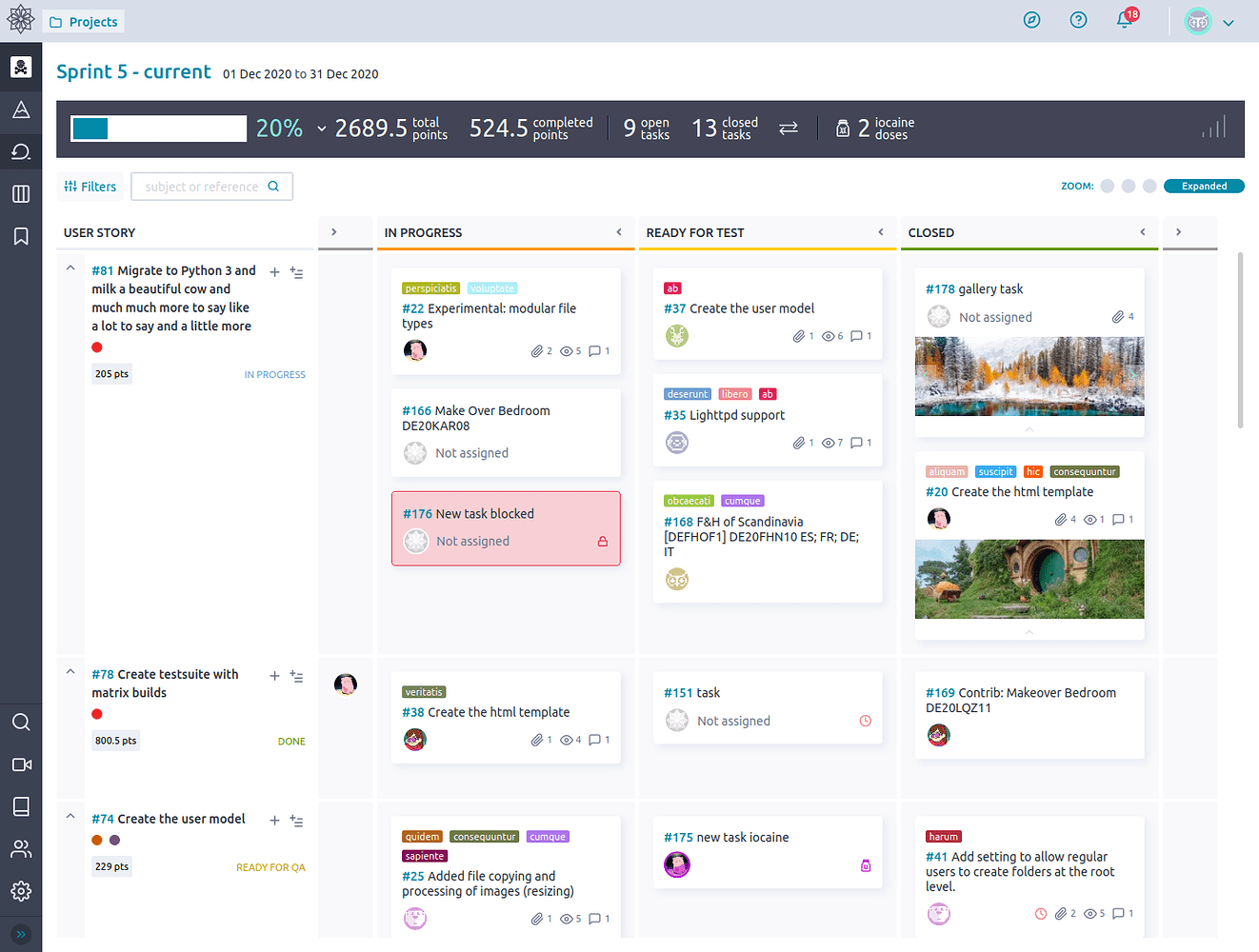Collapse user story #81 row

tap(70, 269)
